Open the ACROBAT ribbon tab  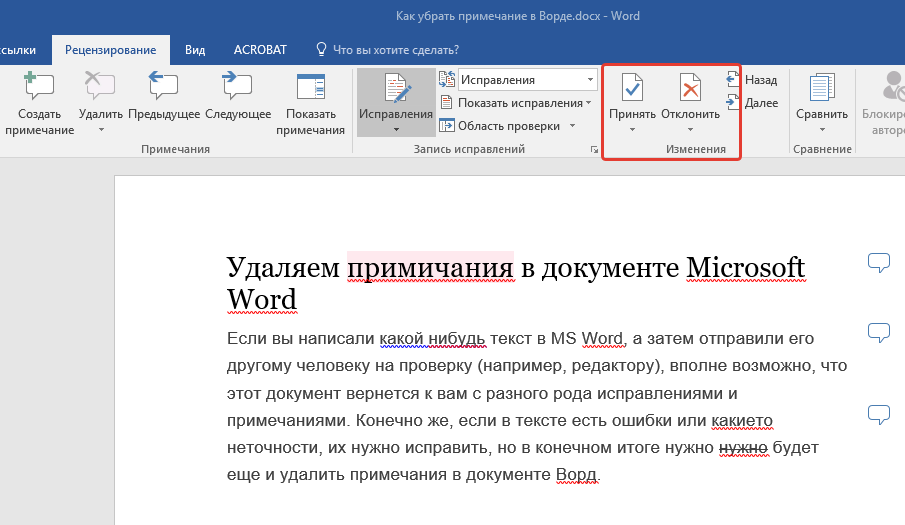pyautogui.click(x=260, y=49)
